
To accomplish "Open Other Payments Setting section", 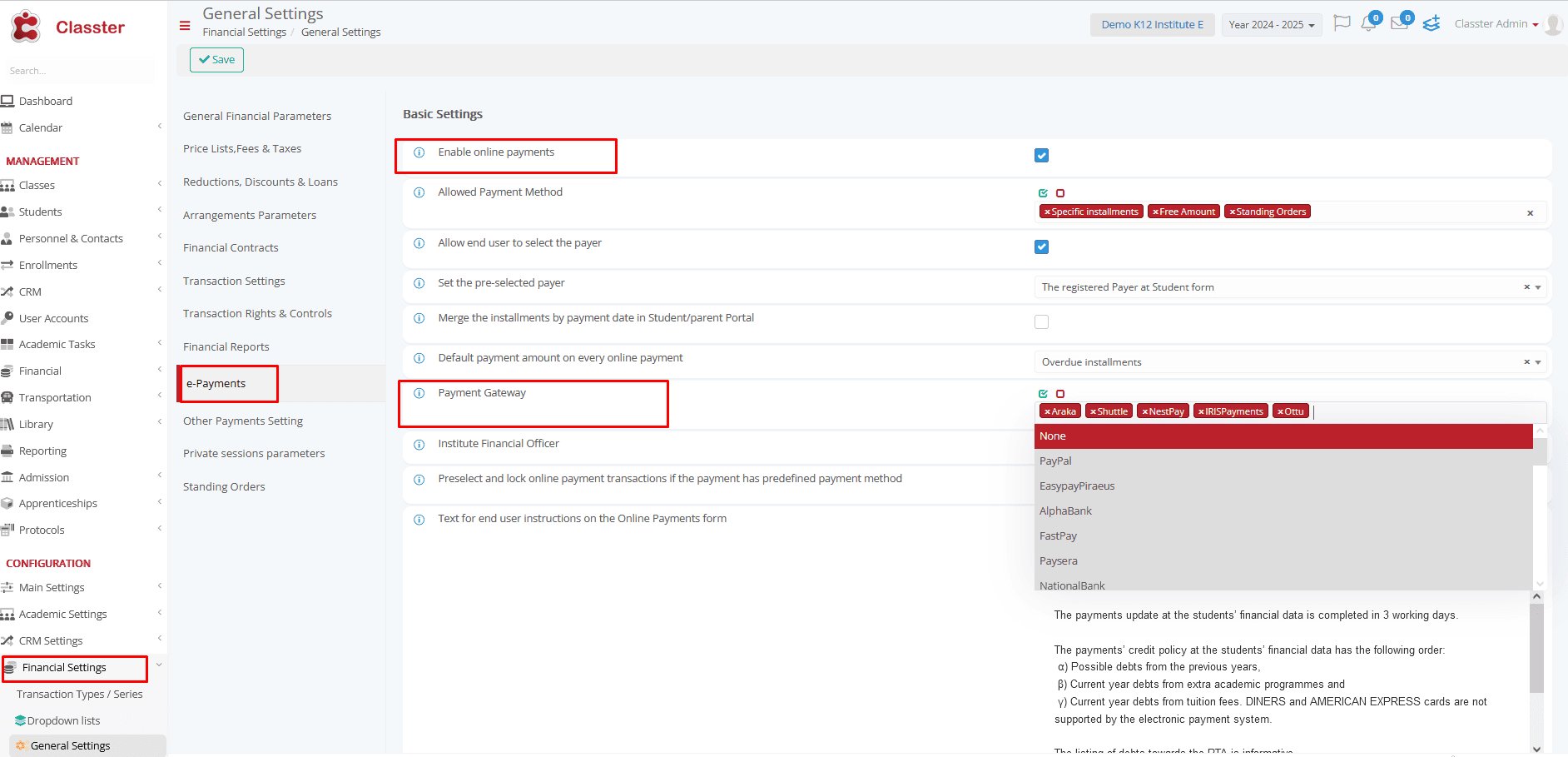I will point(243,421).
